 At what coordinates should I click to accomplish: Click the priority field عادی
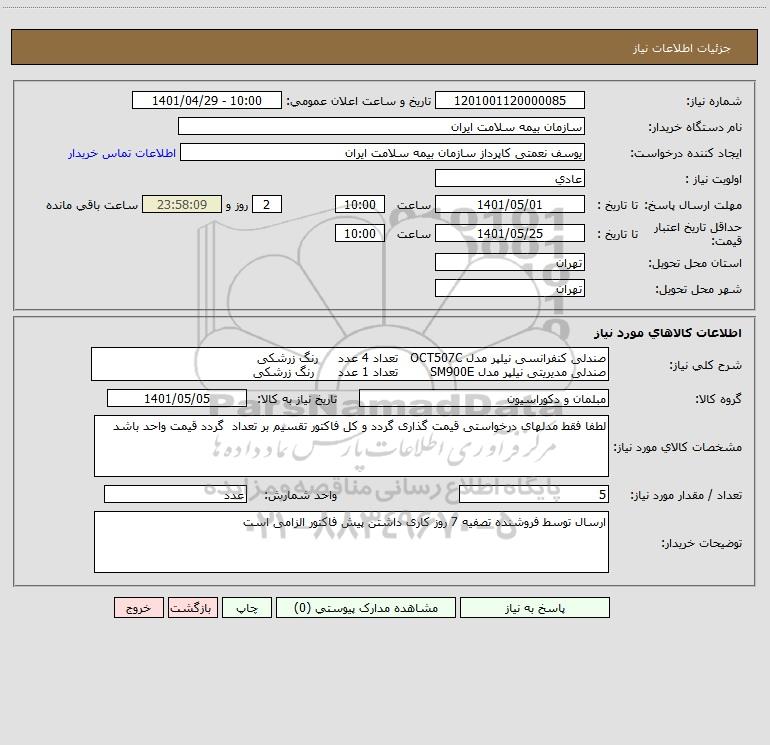(510, 178)
